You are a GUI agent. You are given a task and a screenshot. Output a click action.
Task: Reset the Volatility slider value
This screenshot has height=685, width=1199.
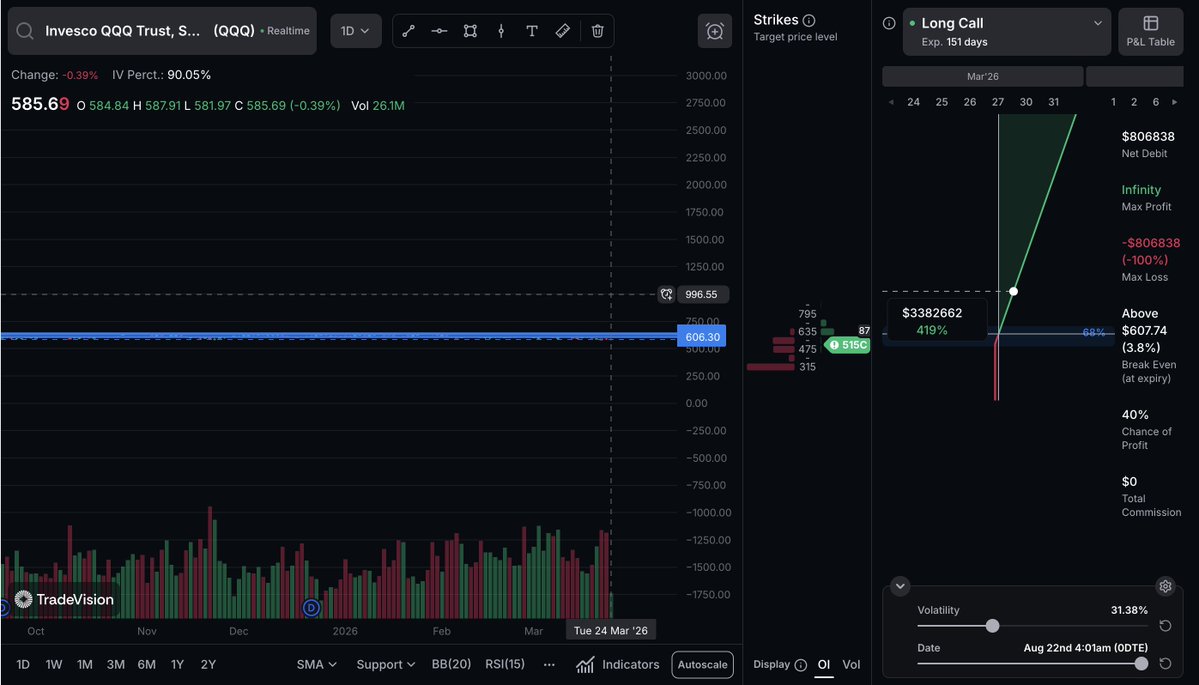tap(1165, 626)
